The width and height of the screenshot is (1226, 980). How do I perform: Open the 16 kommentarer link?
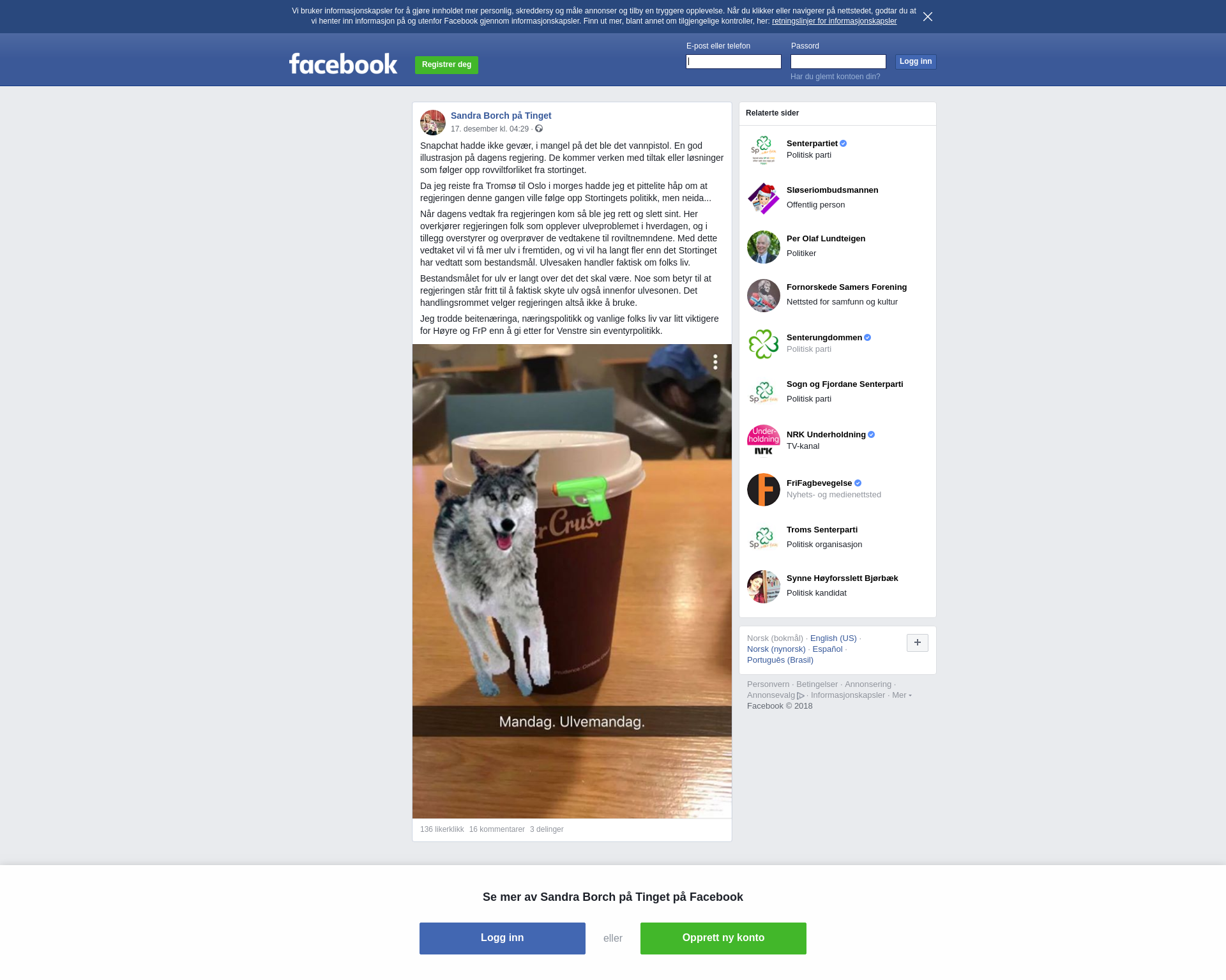click(x=497, y=829)
